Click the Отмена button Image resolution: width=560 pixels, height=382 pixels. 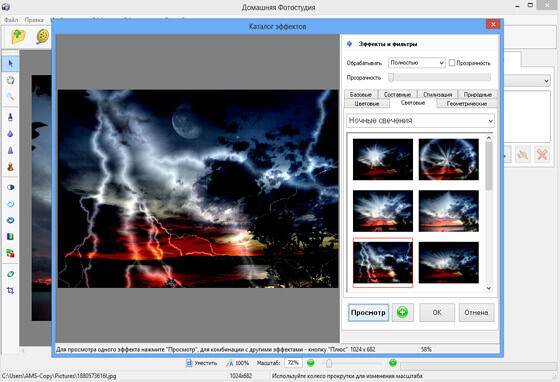coord(476,312)
